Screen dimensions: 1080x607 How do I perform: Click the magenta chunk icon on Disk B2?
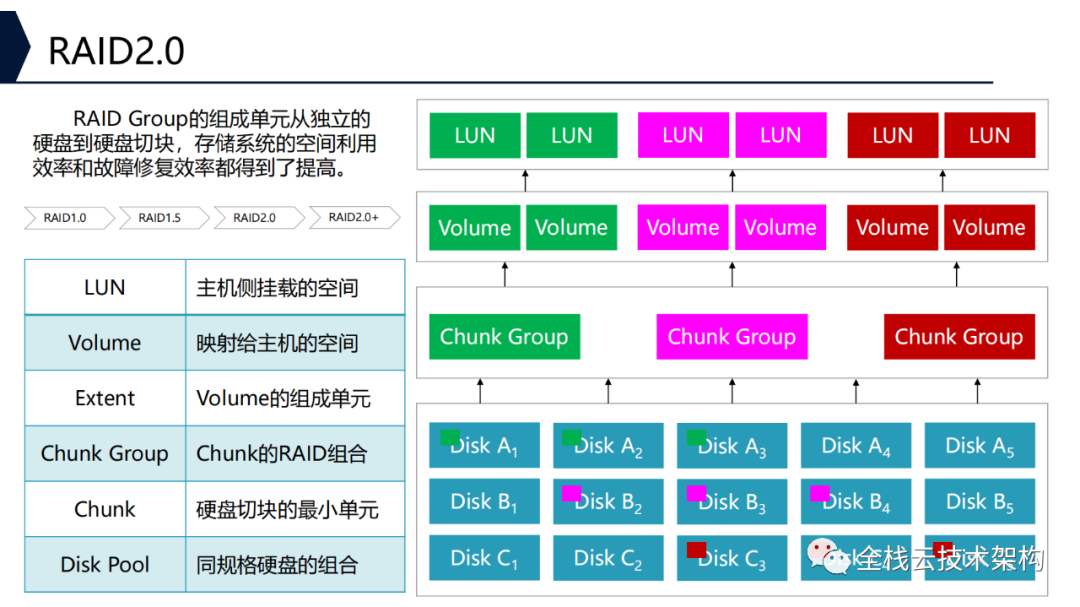point(572,492)
